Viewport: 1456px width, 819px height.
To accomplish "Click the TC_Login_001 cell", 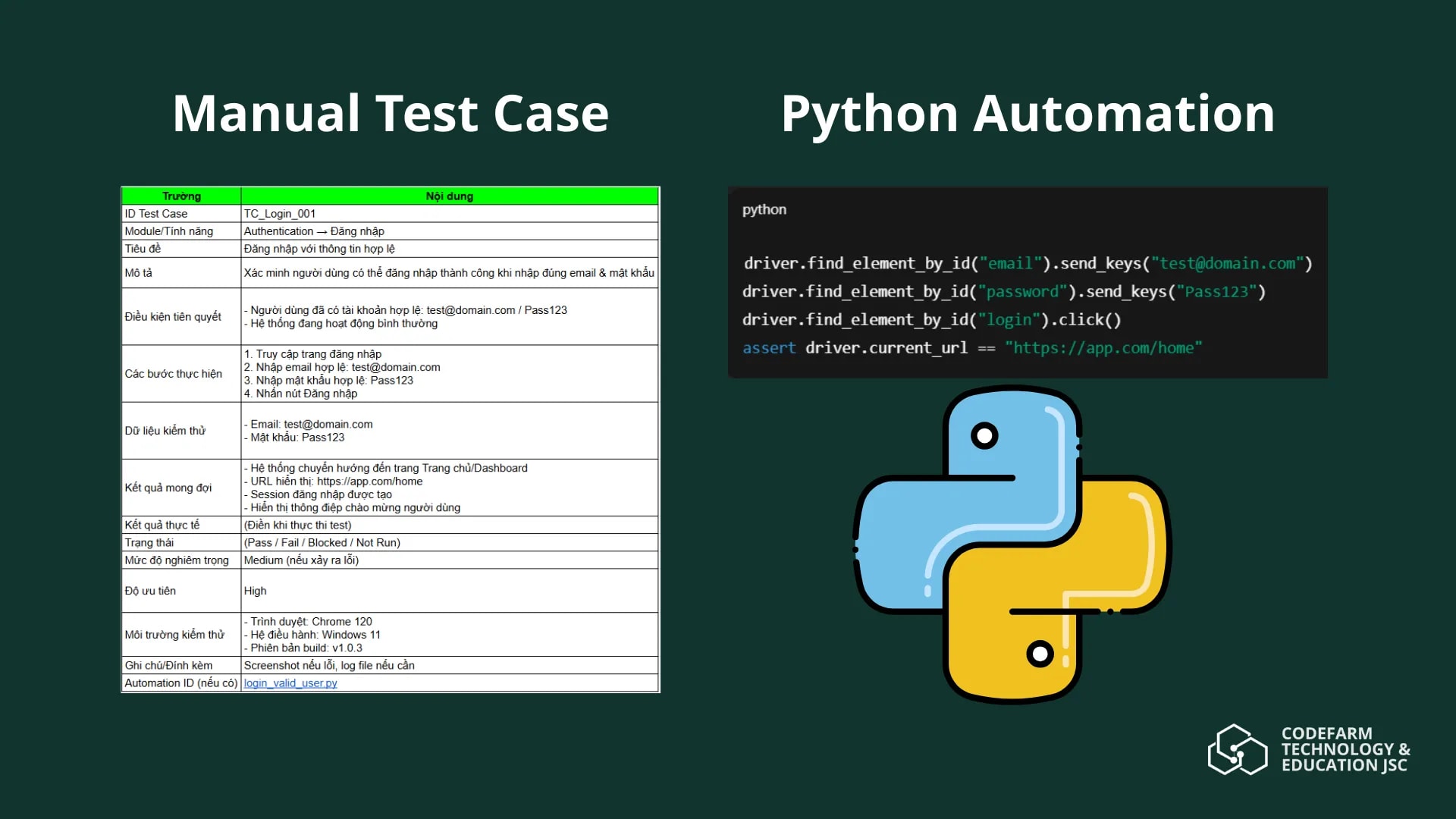I will point(280,214).
